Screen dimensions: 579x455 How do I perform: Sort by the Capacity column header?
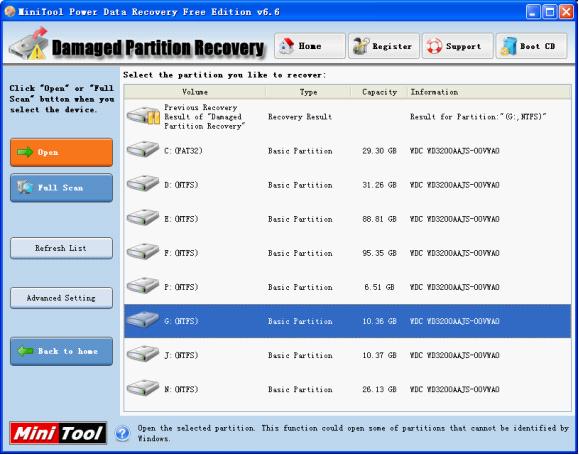coord(379,92)
